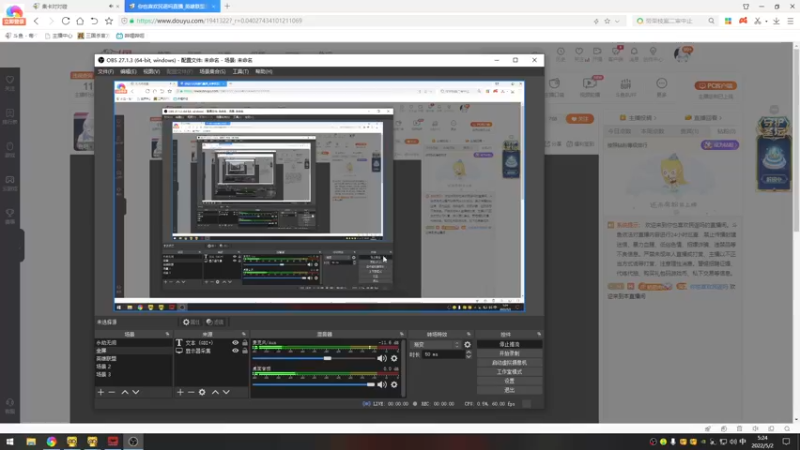Viewport: 800px width, 450px height.
Task: Remove the selected source with the minus icon
Action: tap(191, 392)
